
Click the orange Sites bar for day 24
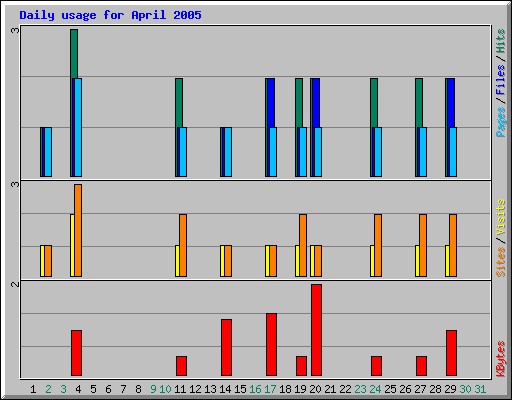378,245
